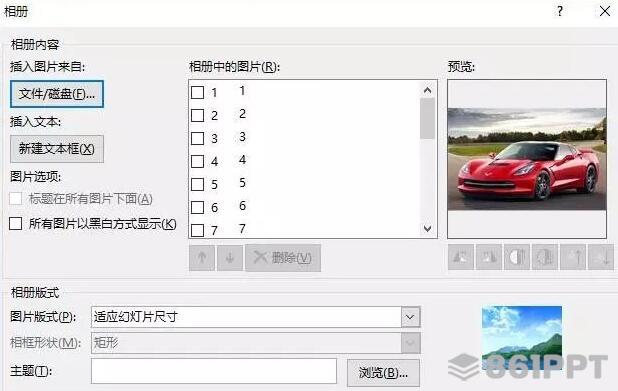Expand the 图片版式 dropdown arrow
The width and height of the screenshot is (618, 391).
410,317
